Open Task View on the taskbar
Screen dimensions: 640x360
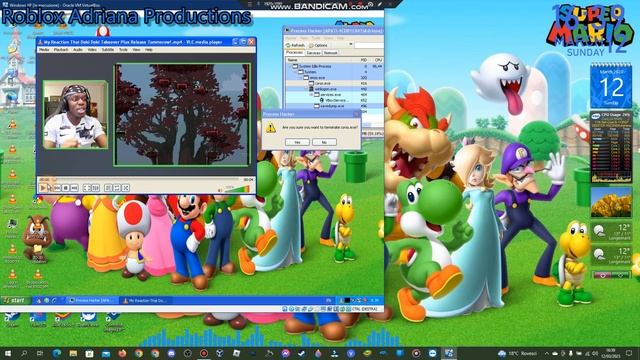coord(40,353)
